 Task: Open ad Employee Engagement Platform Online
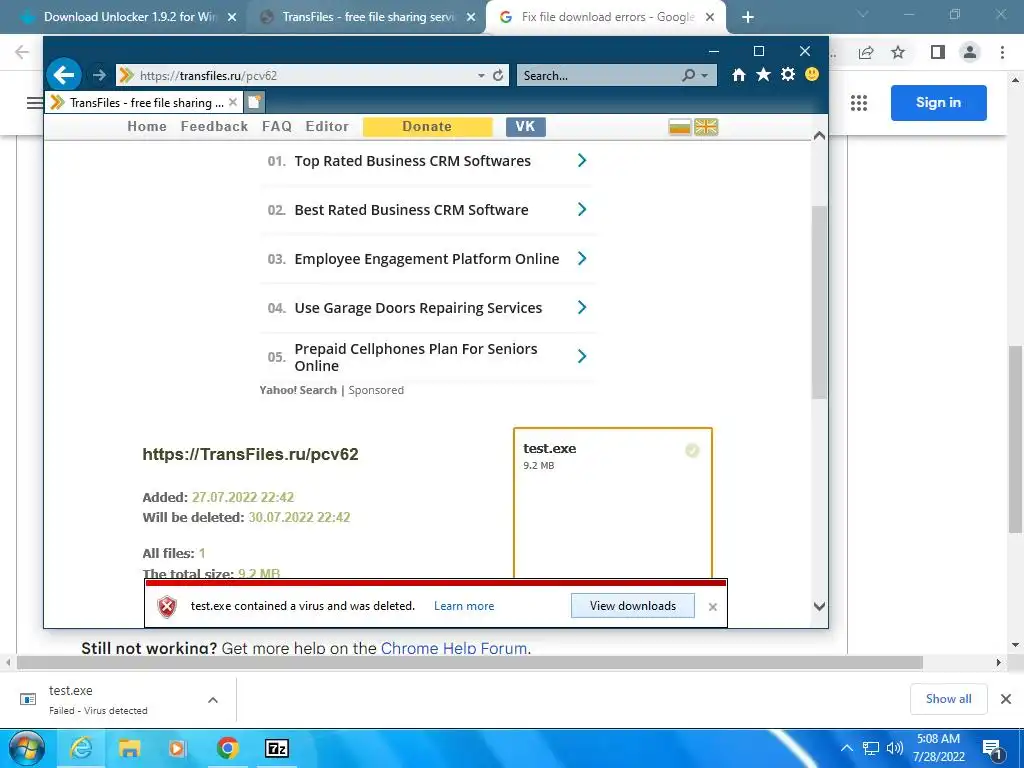tap(427, 259)
